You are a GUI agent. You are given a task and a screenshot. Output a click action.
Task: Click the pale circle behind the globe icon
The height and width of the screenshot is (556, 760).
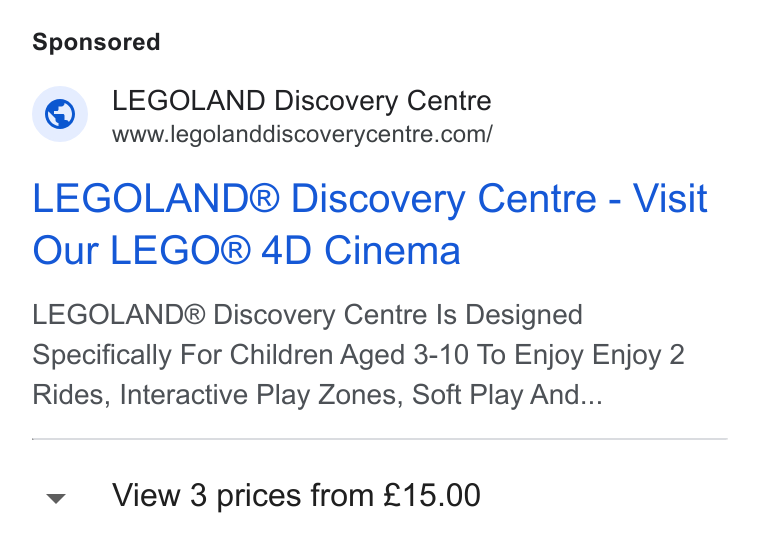click(x=60, y=114)
